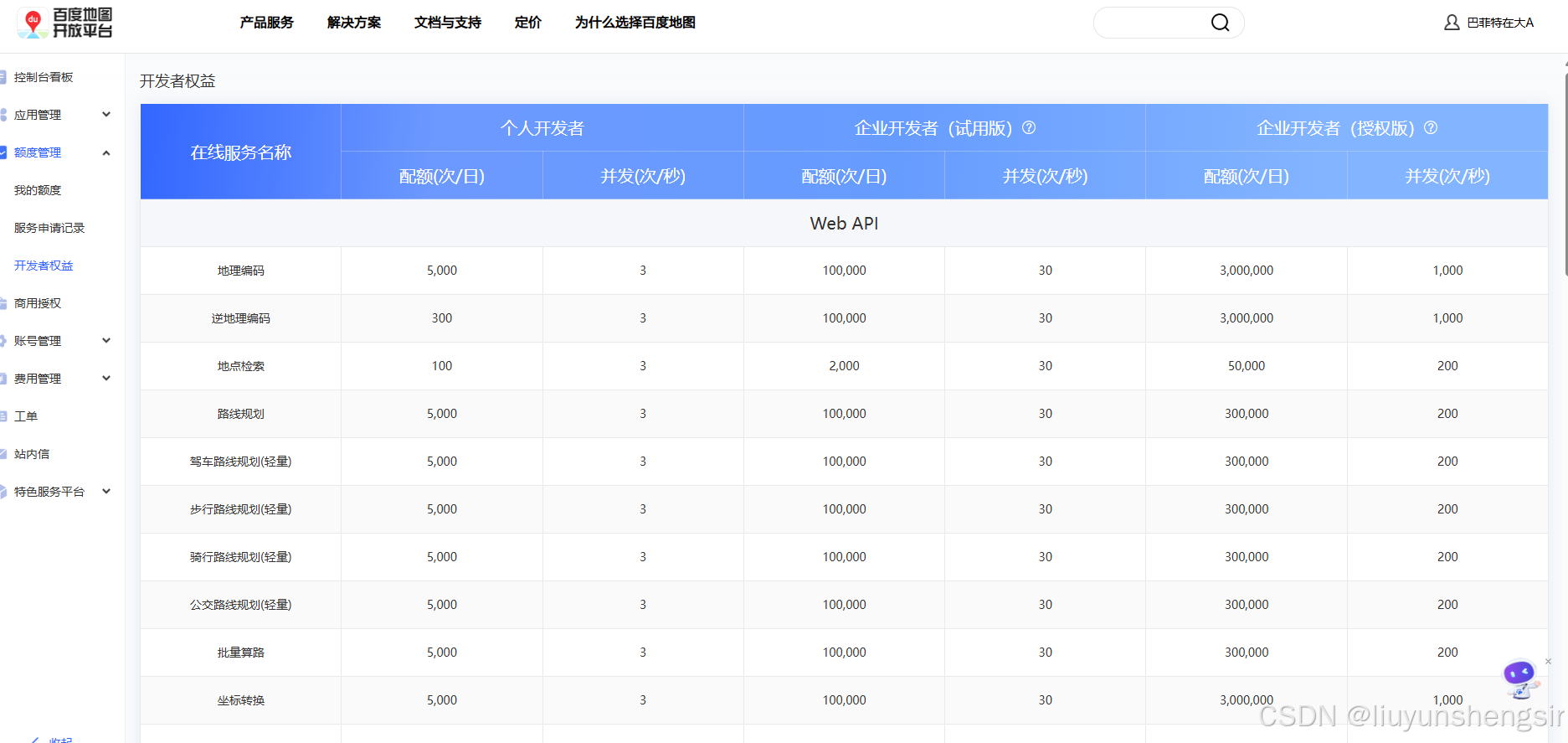The height and width of the screenshot is (743, 1568).
Task: Select 额度管理 sidebar item
Action: [38, 152]
